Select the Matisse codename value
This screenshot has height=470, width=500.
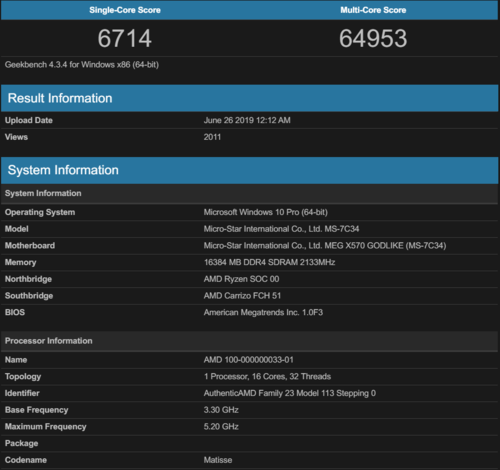pyautogui.click(x=218, y=460)
